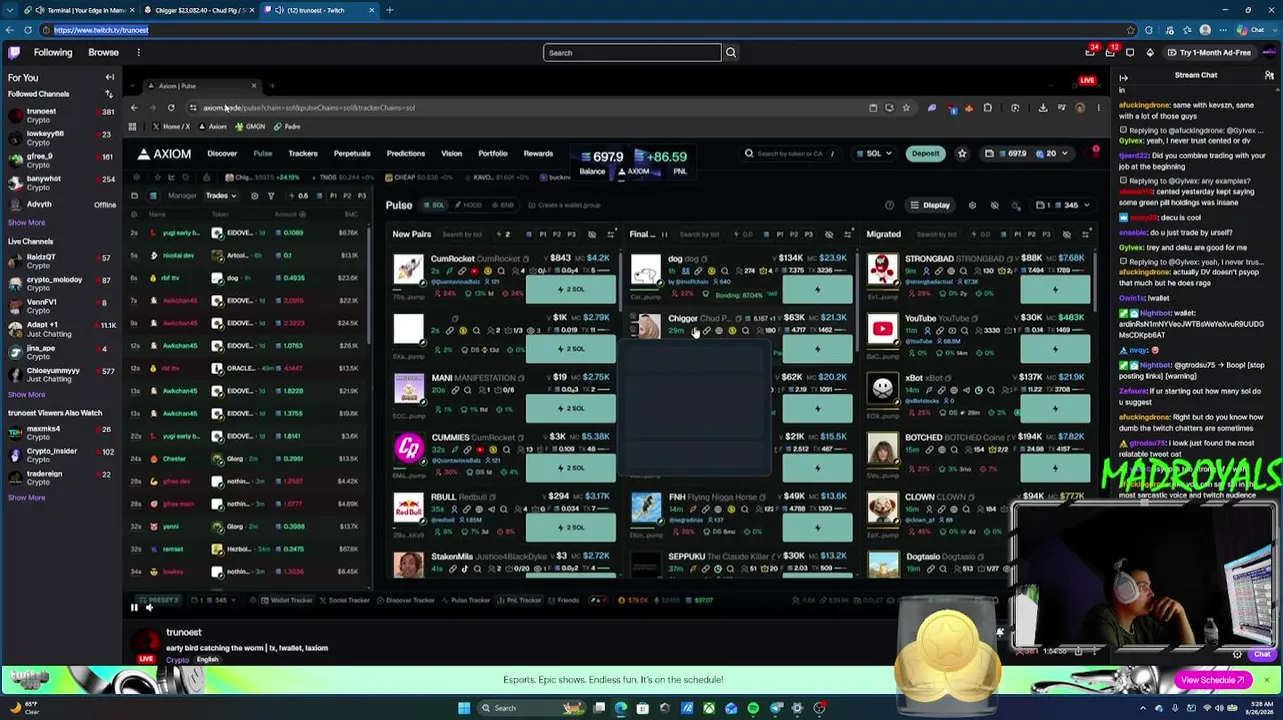Screen dimensions: 1283x720
Task: Click the Twitch search input field
Action: tap(632, 52)
